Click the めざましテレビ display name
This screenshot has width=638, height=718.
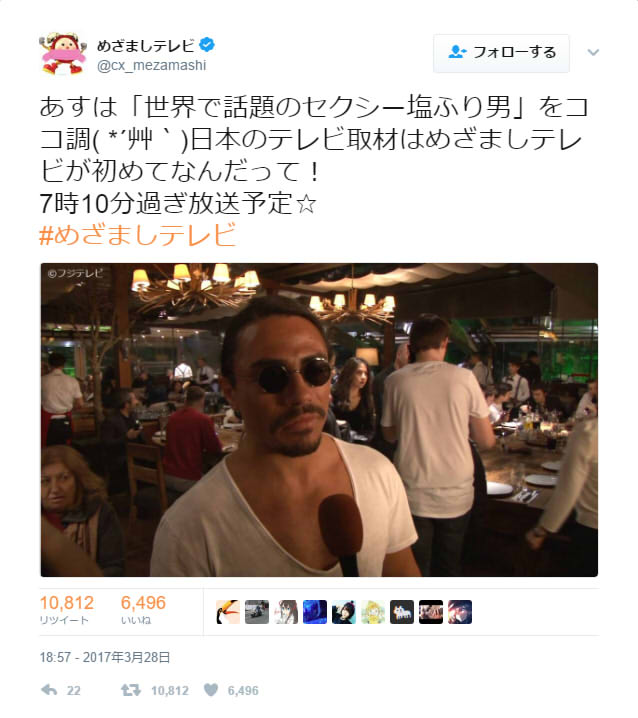tap(146, 45)
